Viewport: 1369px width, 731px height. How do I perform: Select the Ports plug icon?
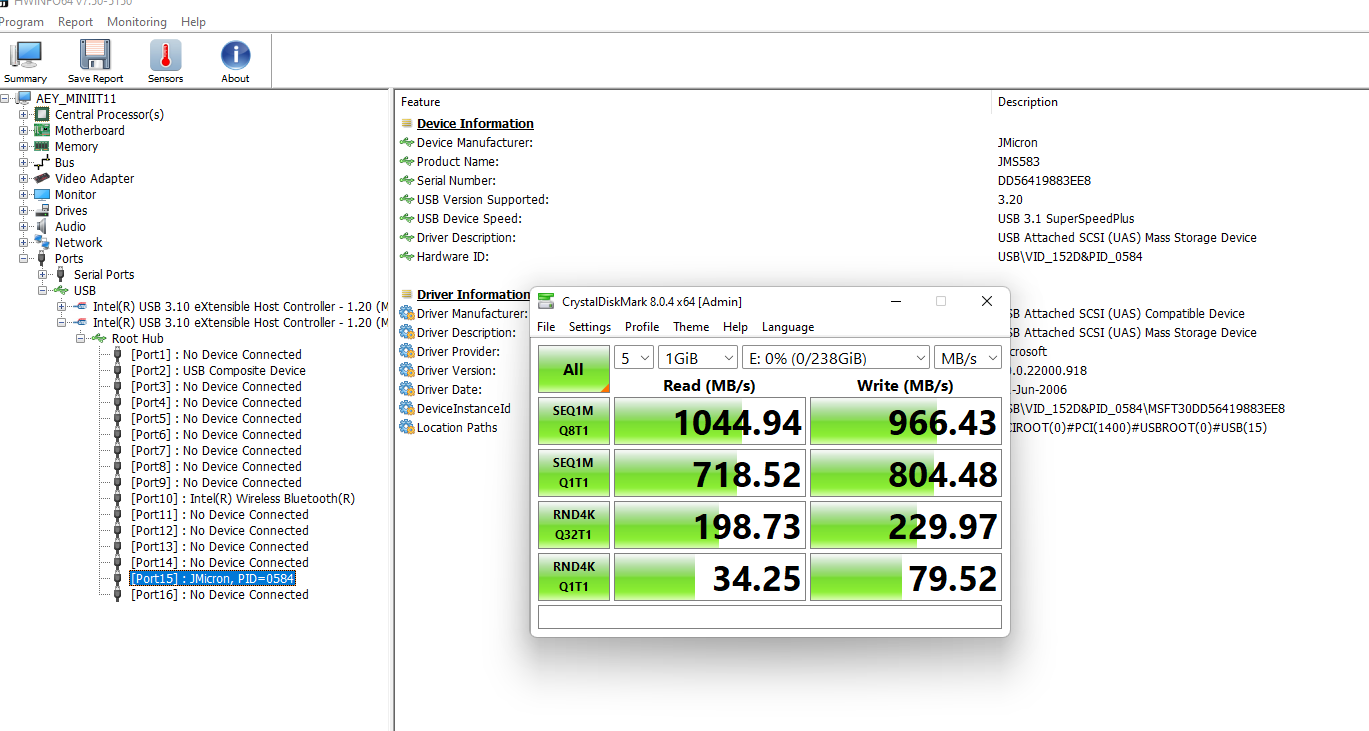coord(43,258)
